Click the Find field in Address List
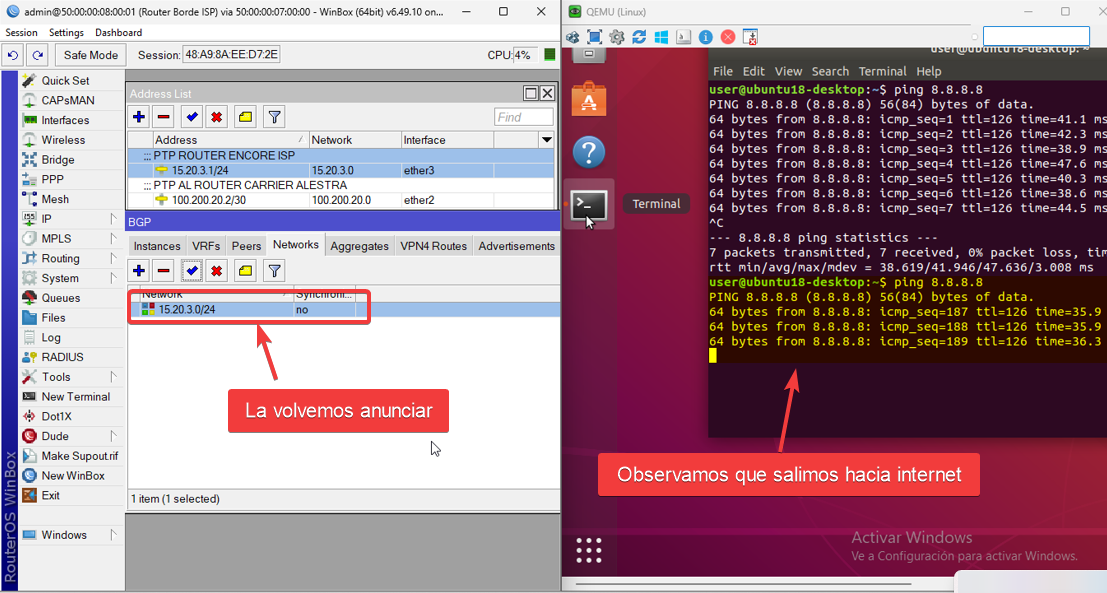Image resolution: width=1107 pixels, height=593 pixels. 523,117
